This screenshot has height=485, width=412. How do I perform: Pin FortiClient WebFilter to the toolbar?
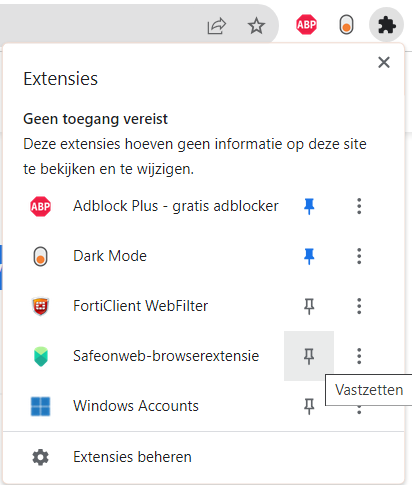tap(309, 306)
